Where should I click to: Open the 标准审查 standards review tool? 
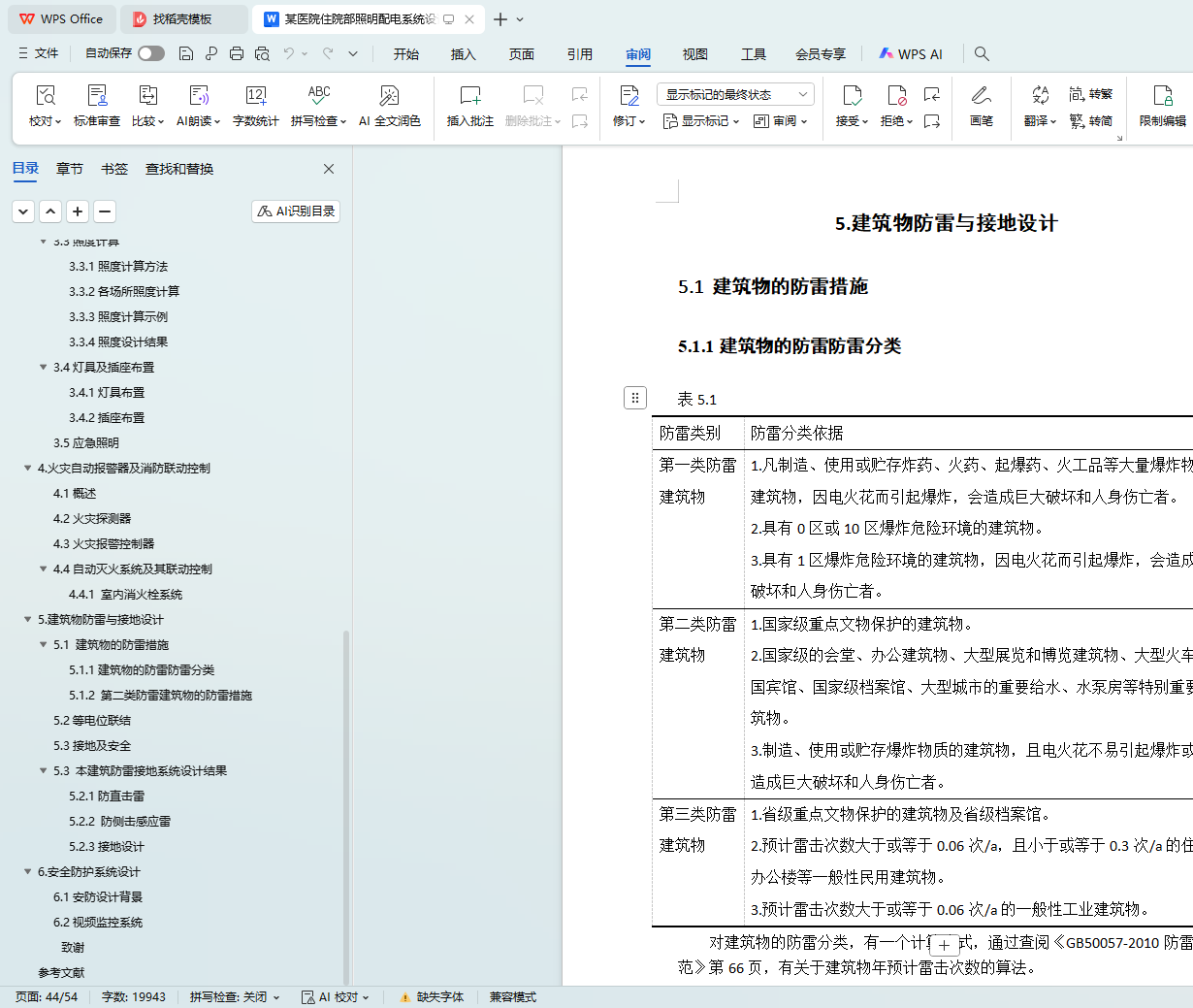pyautogui.click(x=97, y=106)
